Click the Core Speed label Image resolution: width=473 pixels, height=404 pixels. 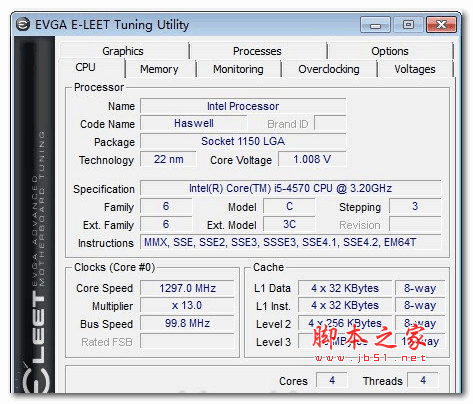(104, 288)
